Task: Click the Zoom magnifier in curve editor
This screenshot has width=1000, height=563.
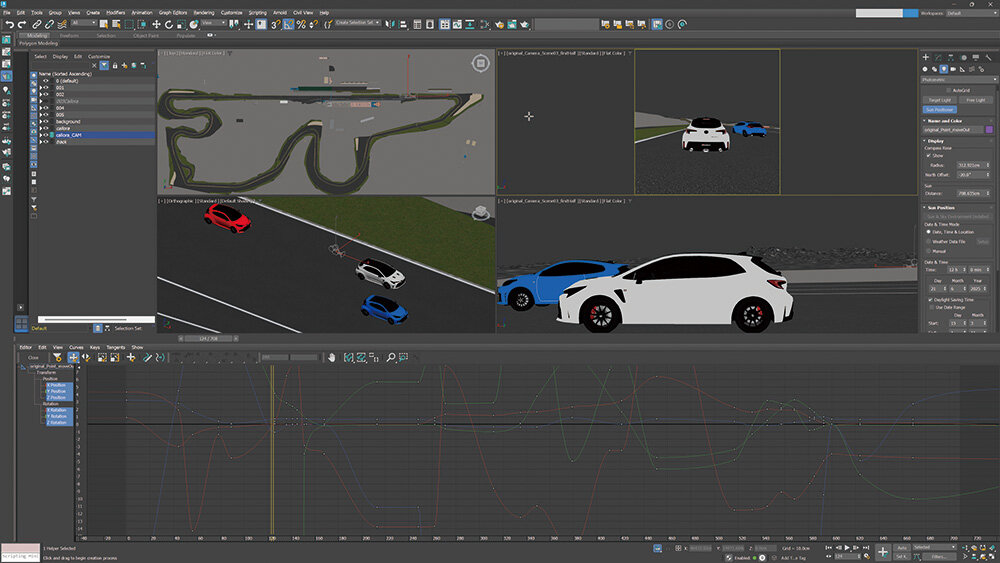Action: coord(391,357)
